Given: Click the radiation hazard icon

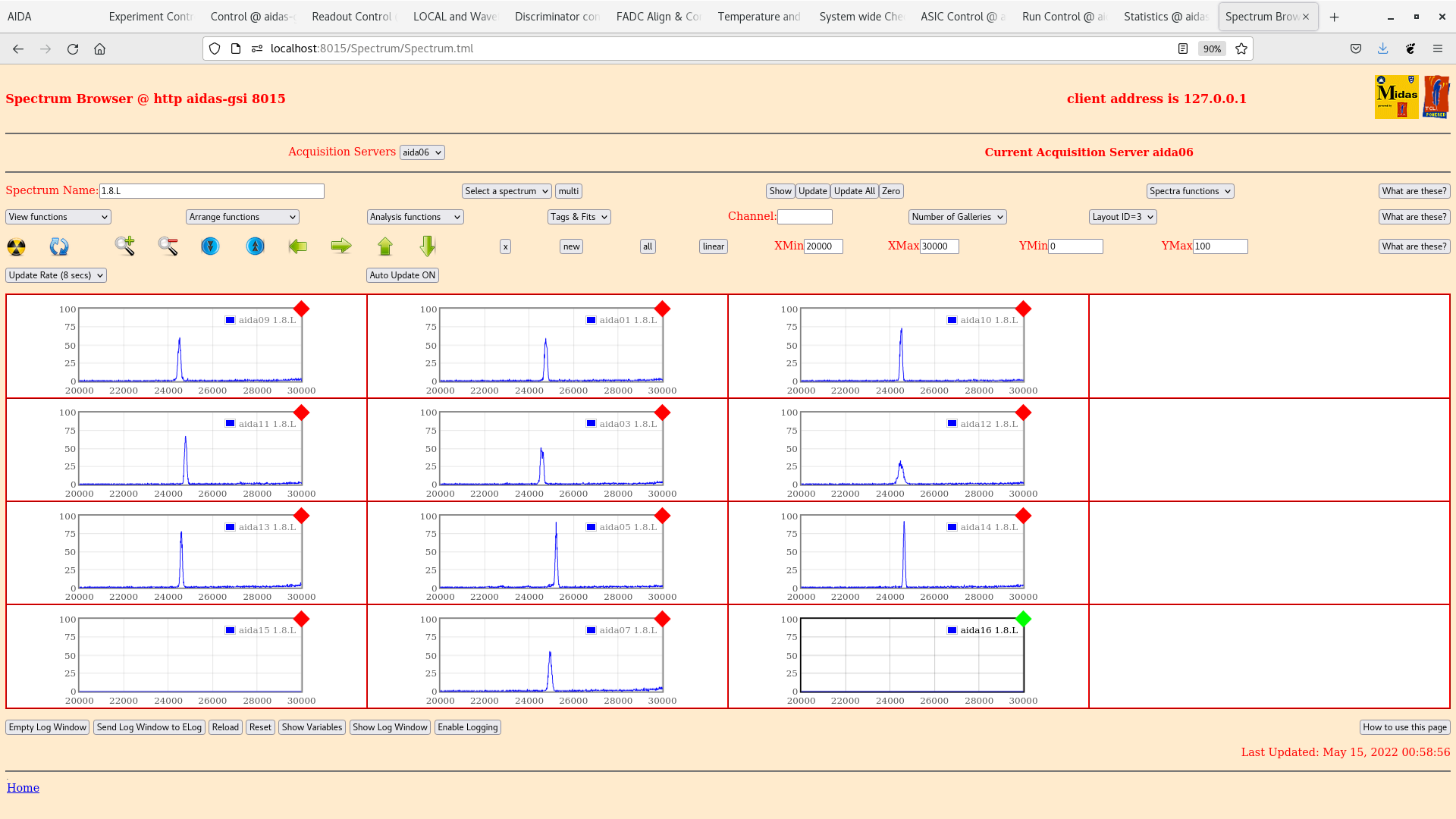Looking at the screenshot, I should click(16, 246).
